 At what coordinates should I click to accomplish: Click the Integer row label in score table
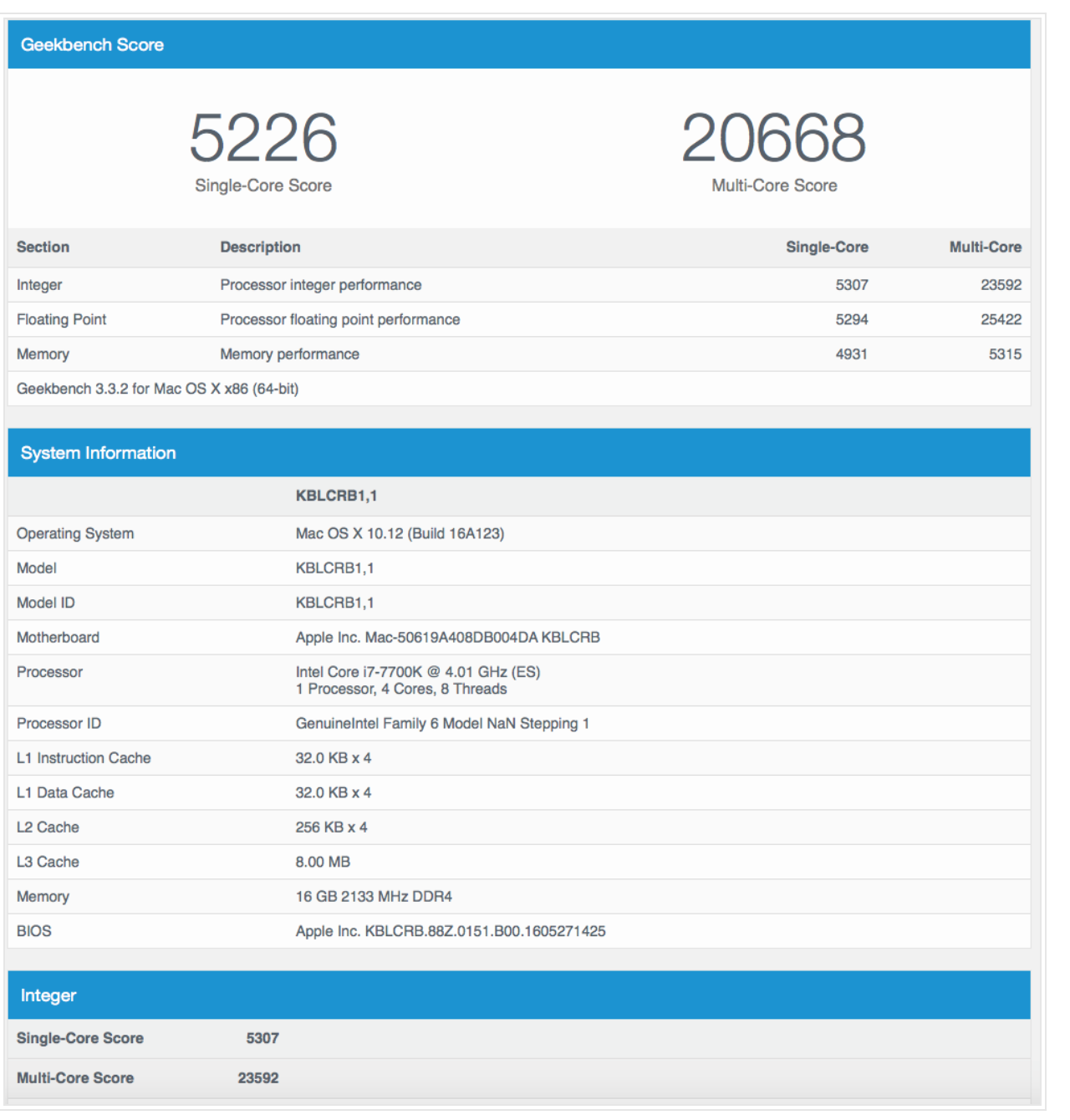coord(39,285)
